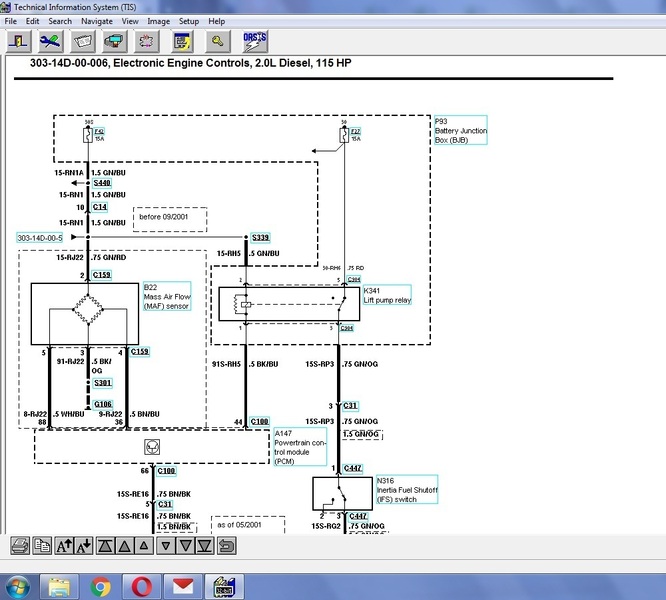Open Google Chrome from the taskbar
Screen dimensions: 666x600
coord(101,585)
